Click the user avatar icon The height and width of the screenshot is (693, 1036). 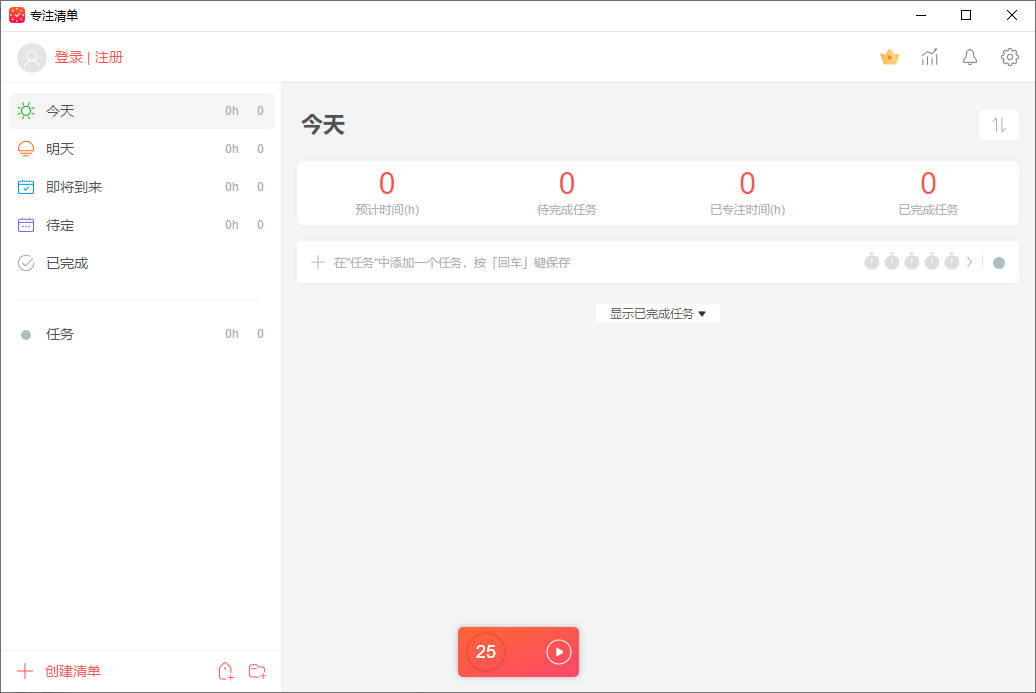[x=32, y=58]
